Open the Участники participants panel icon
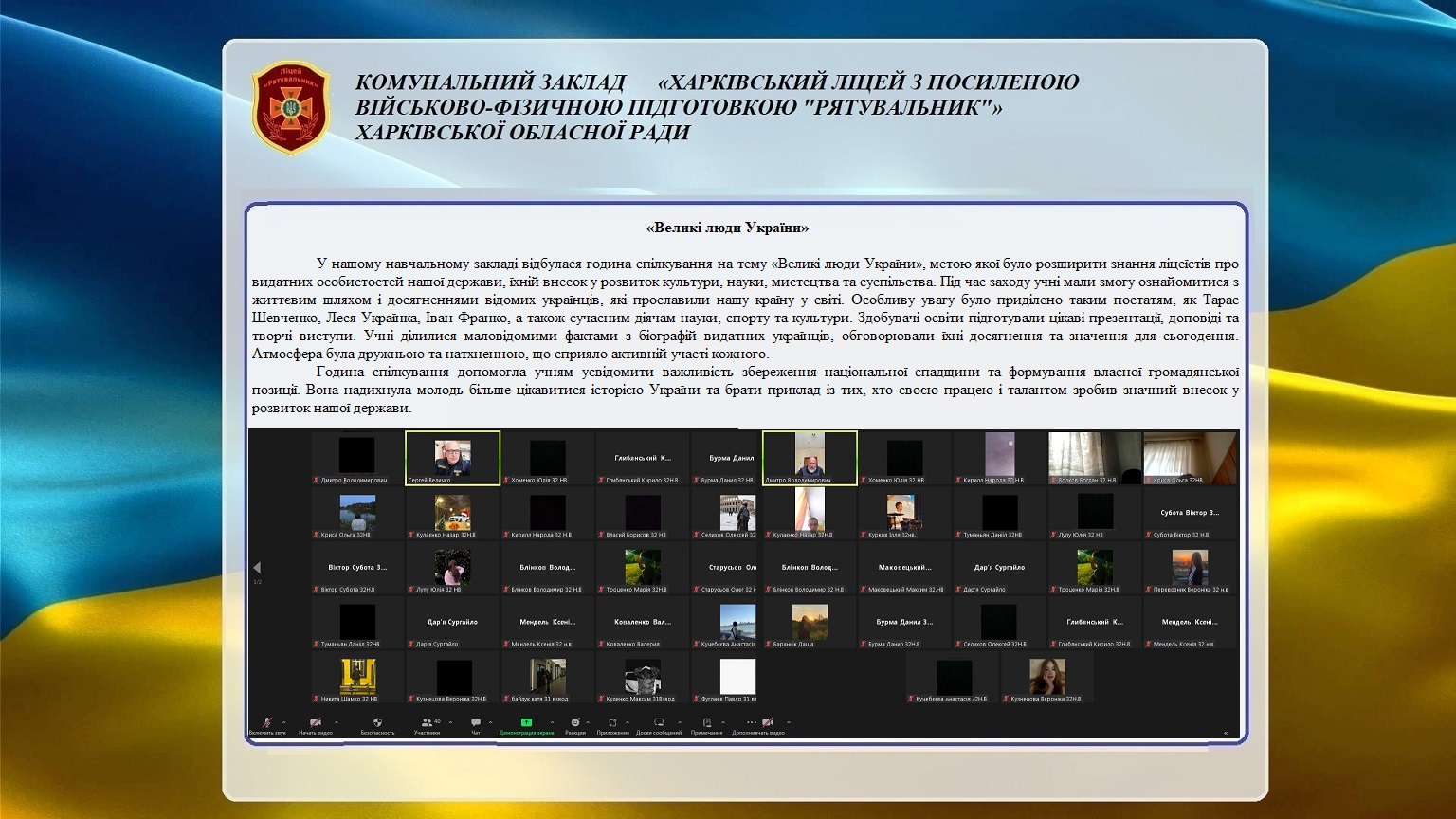 tap(427, 724)
